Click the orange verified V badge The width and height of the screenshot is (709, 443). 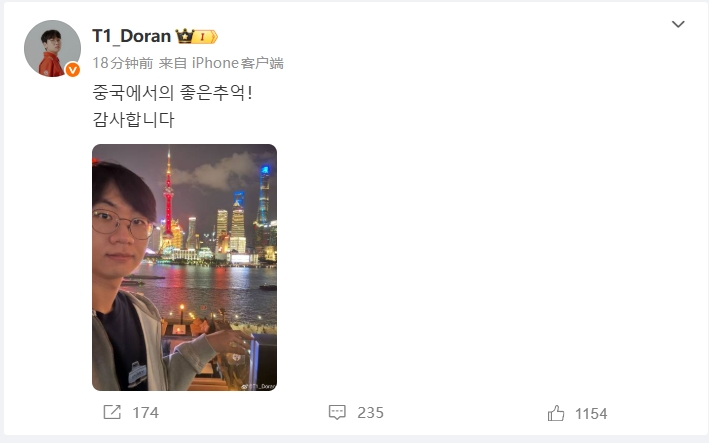coord(72,70)
